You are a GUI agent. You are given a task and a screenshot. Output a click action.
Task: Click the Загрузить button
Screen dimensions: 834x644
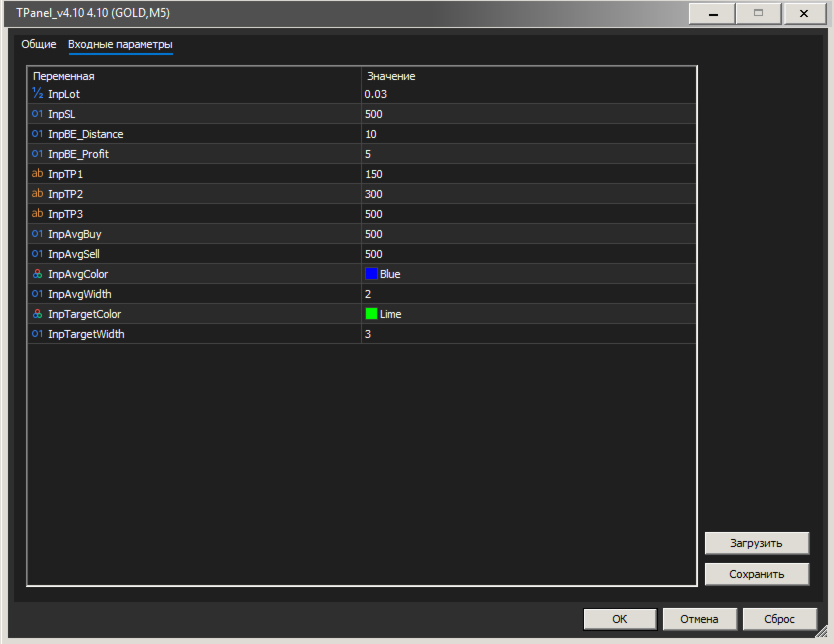coord(756,543)
